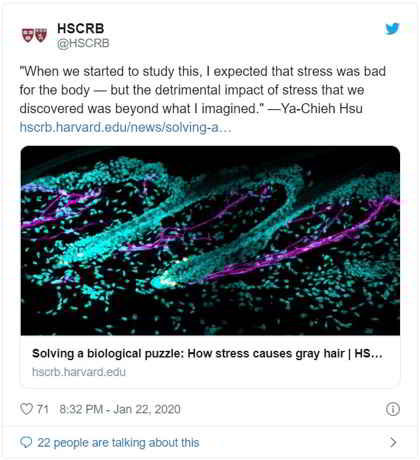Open the HSCRB display name profile
This screenshot has height=460, width=420.
pos(81,29)
